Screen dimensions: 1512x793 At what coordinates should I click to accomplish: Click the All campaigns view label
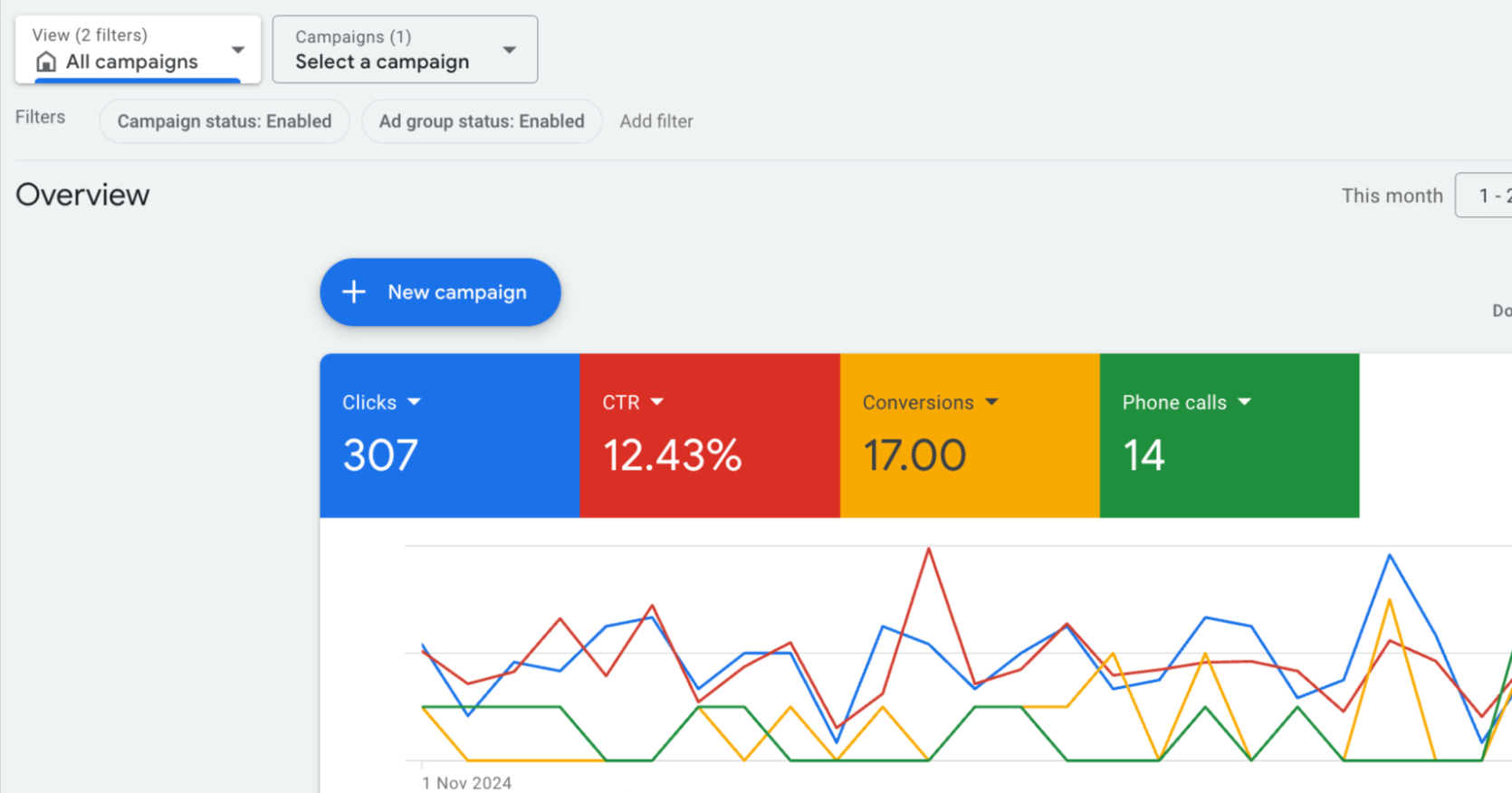pyautogui.click(x=132, y=62)
